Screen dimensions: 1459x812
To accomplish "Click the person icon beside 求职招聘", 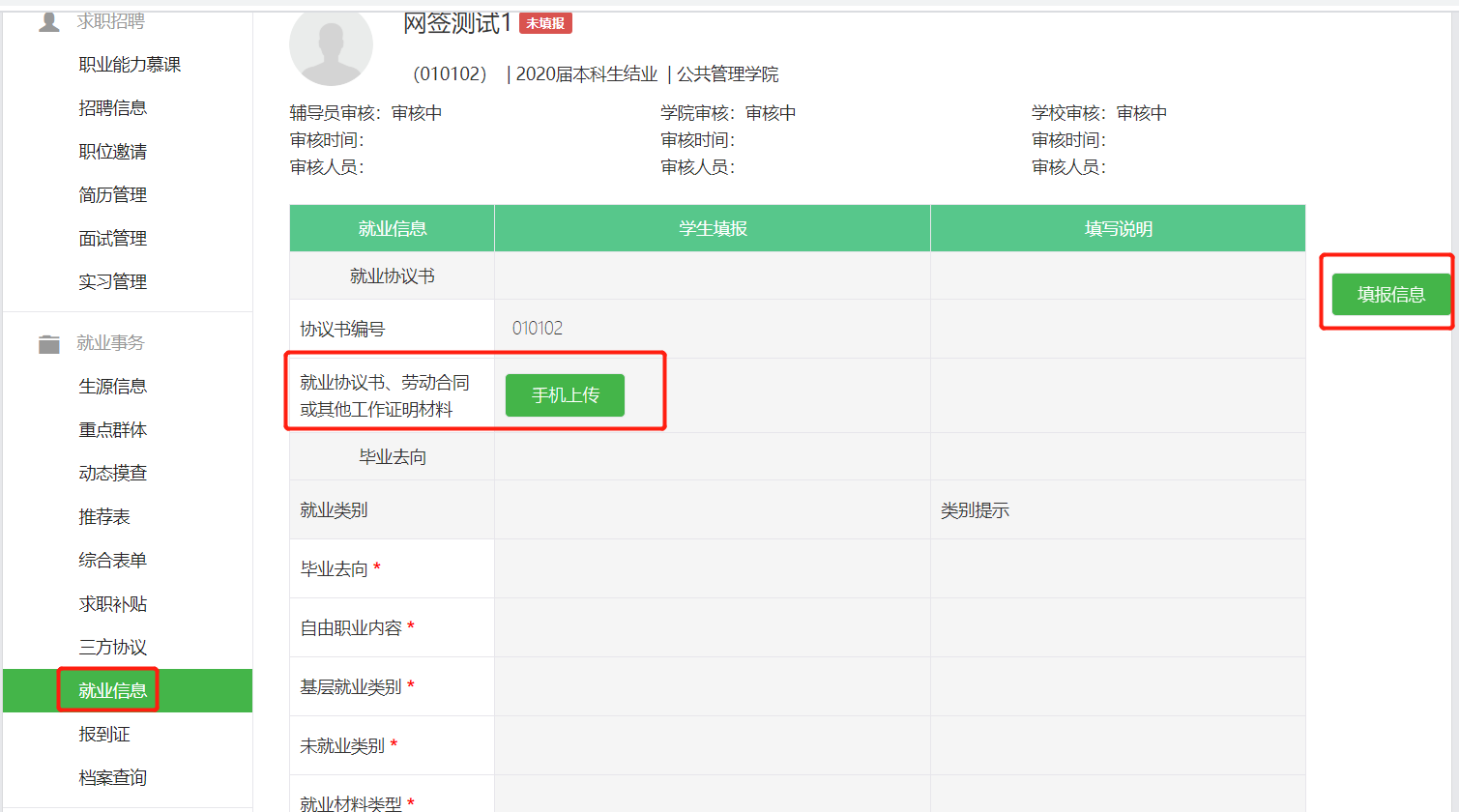I will (x=49, y=21).
